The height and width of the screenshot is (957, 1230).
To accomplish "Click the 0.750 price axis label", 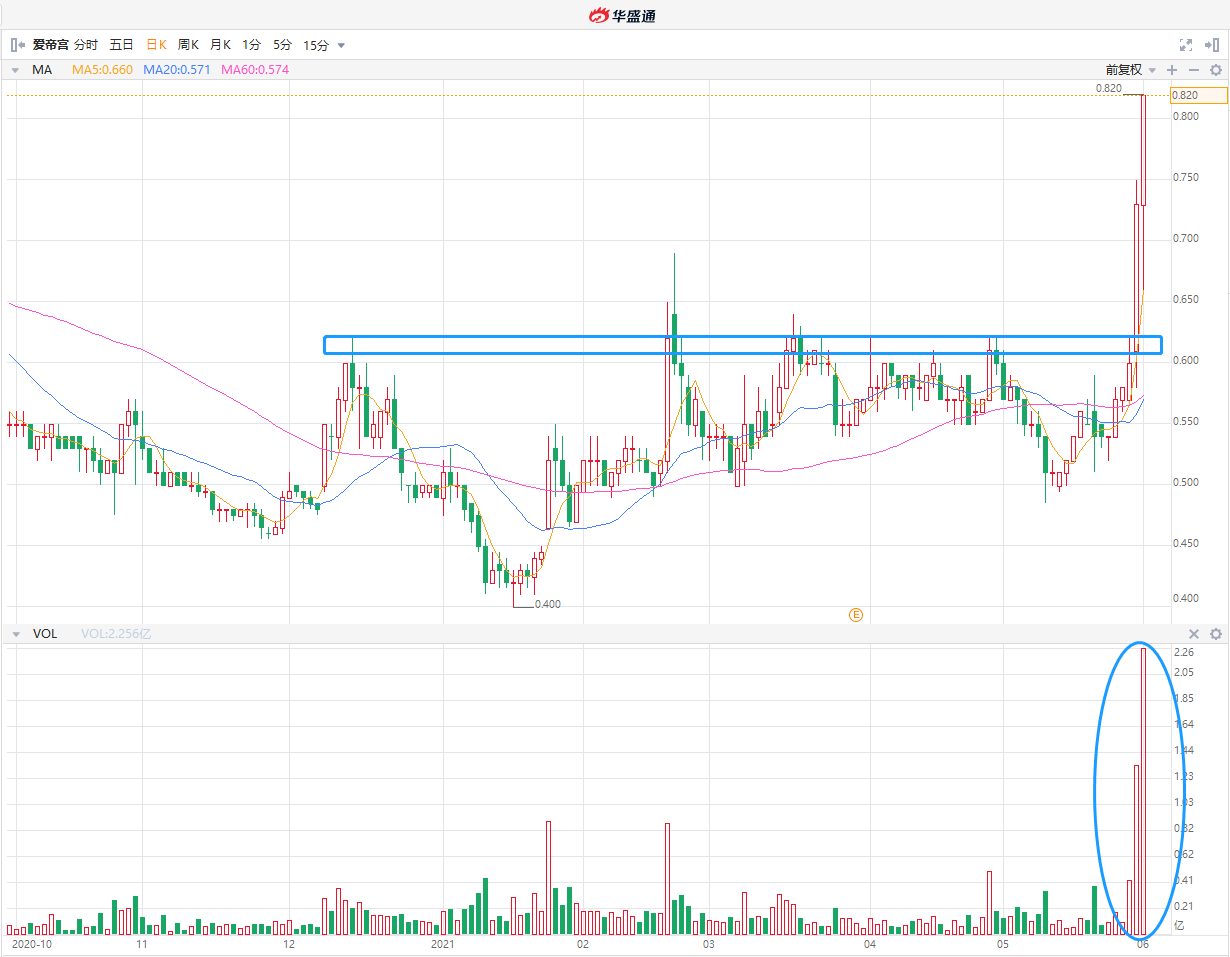I will tap(1186, 178).
